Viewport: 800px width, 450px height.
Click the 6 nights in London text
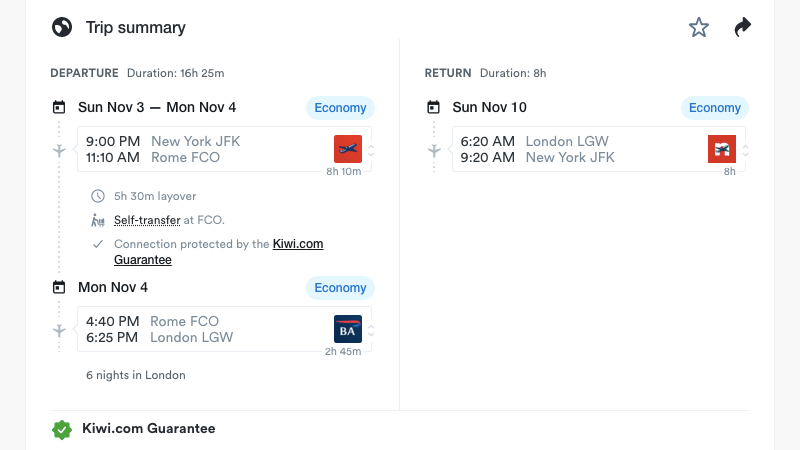[x=136, y=375]
